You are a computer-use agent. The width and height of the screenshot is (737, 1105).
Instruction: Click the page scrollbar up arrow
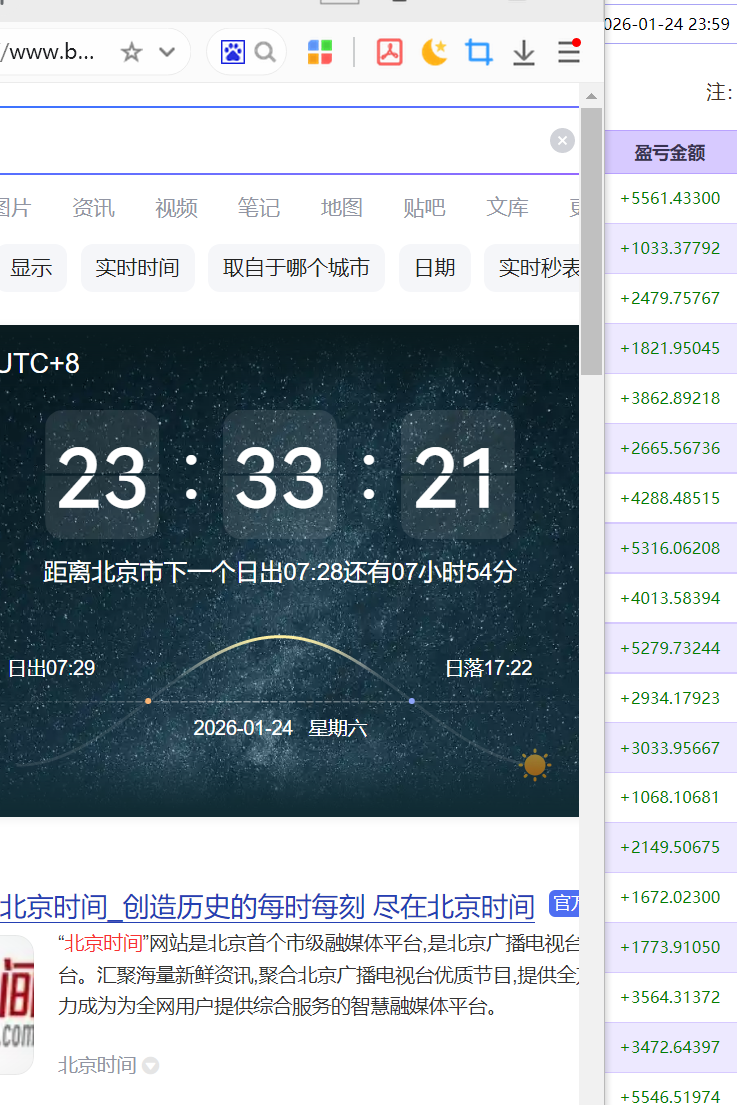[x=591, y=97]
